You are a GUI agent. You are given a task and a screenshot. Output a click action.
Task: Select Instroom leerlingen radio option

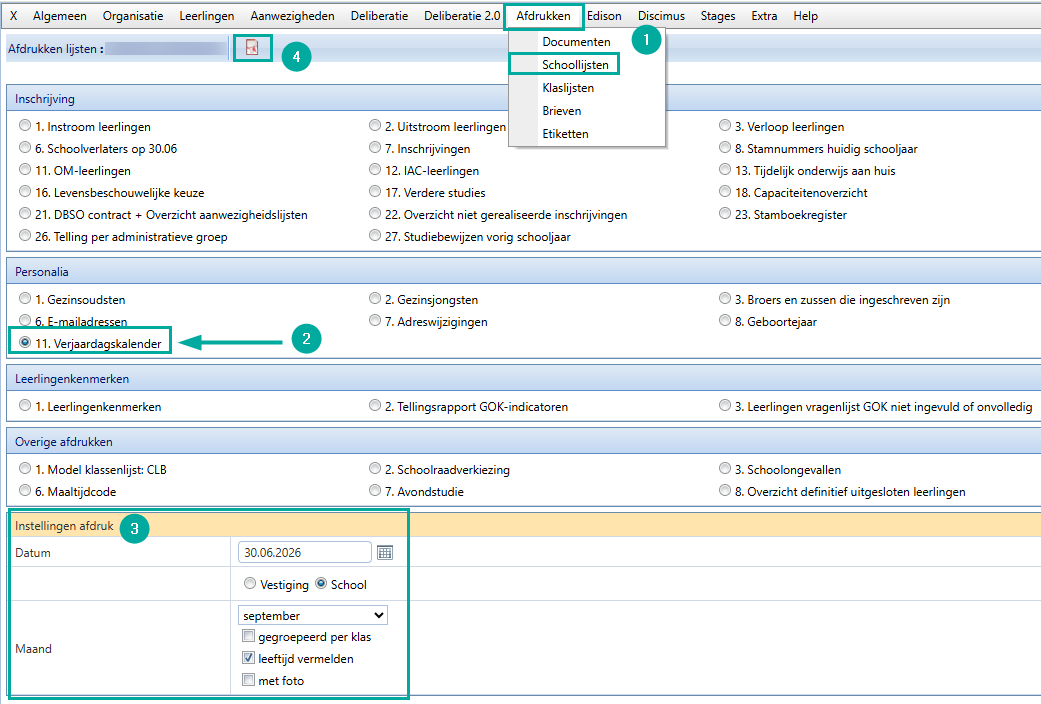coord(25,126)
